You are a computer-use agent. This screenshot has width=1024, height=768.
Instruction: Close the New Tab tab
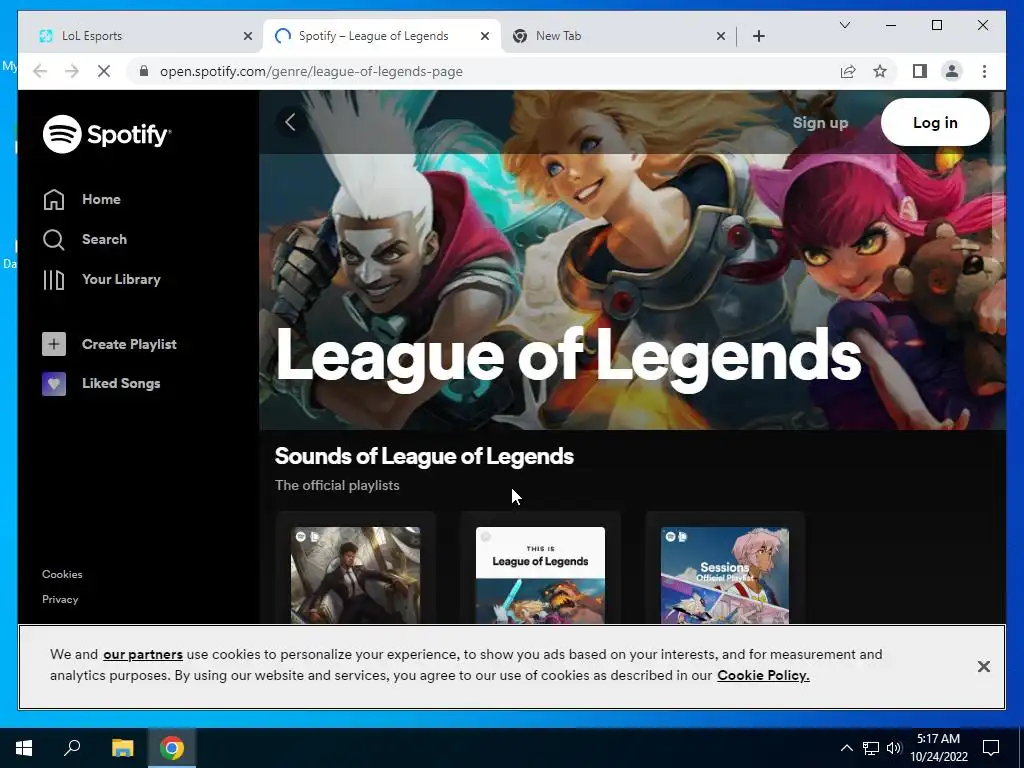click(x=721, y=36)
